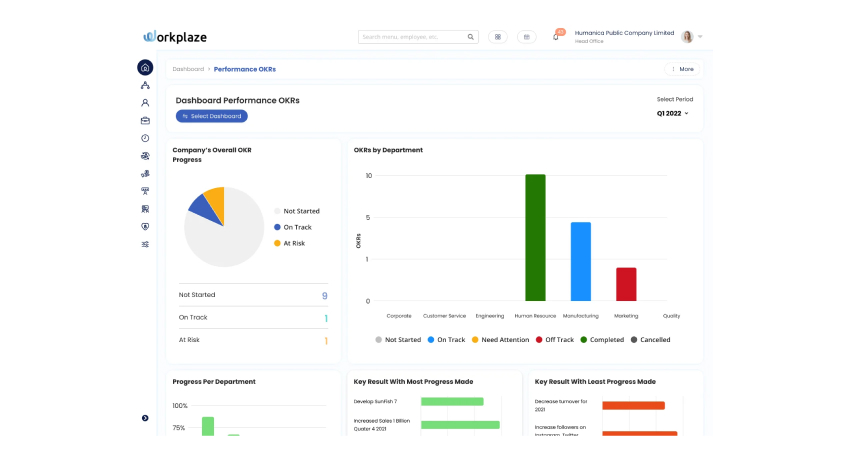Click the search menu input field

pos(410,37)
